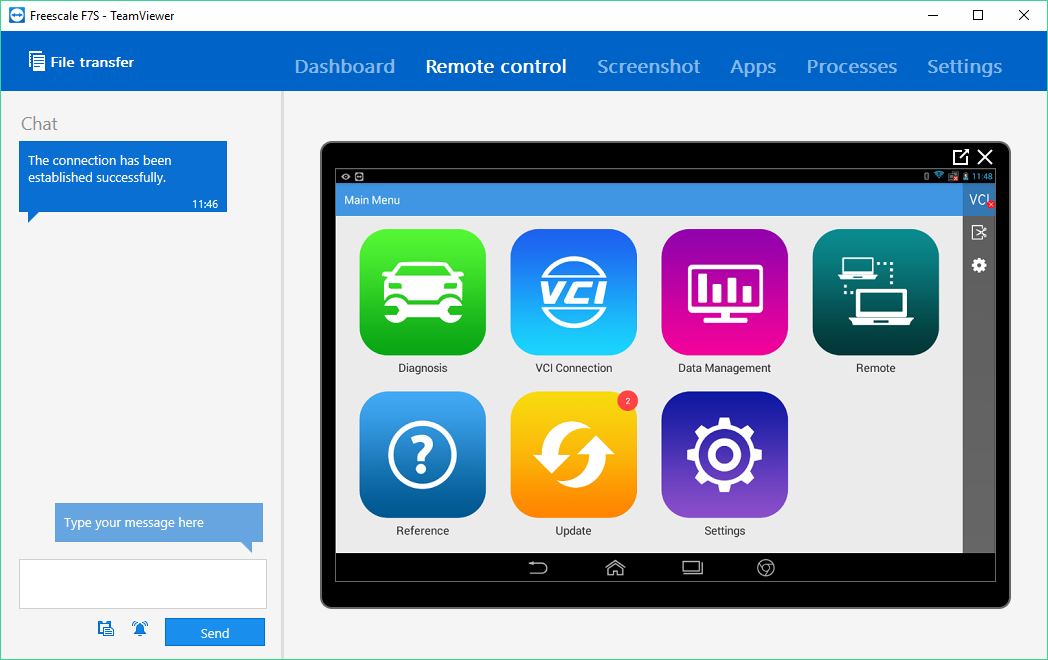Switch to TeamViewer Settings tab
Viewport: 1048px width, 660px height.
[964, 67]
